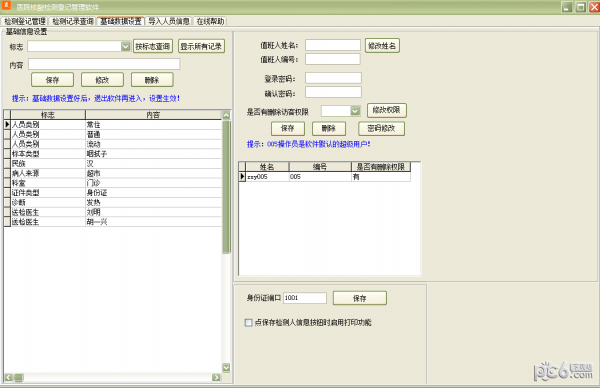This screenshot has height=388, width=600.
Task: Click right arrow of horizontal scrollbar
Action: 216,378
